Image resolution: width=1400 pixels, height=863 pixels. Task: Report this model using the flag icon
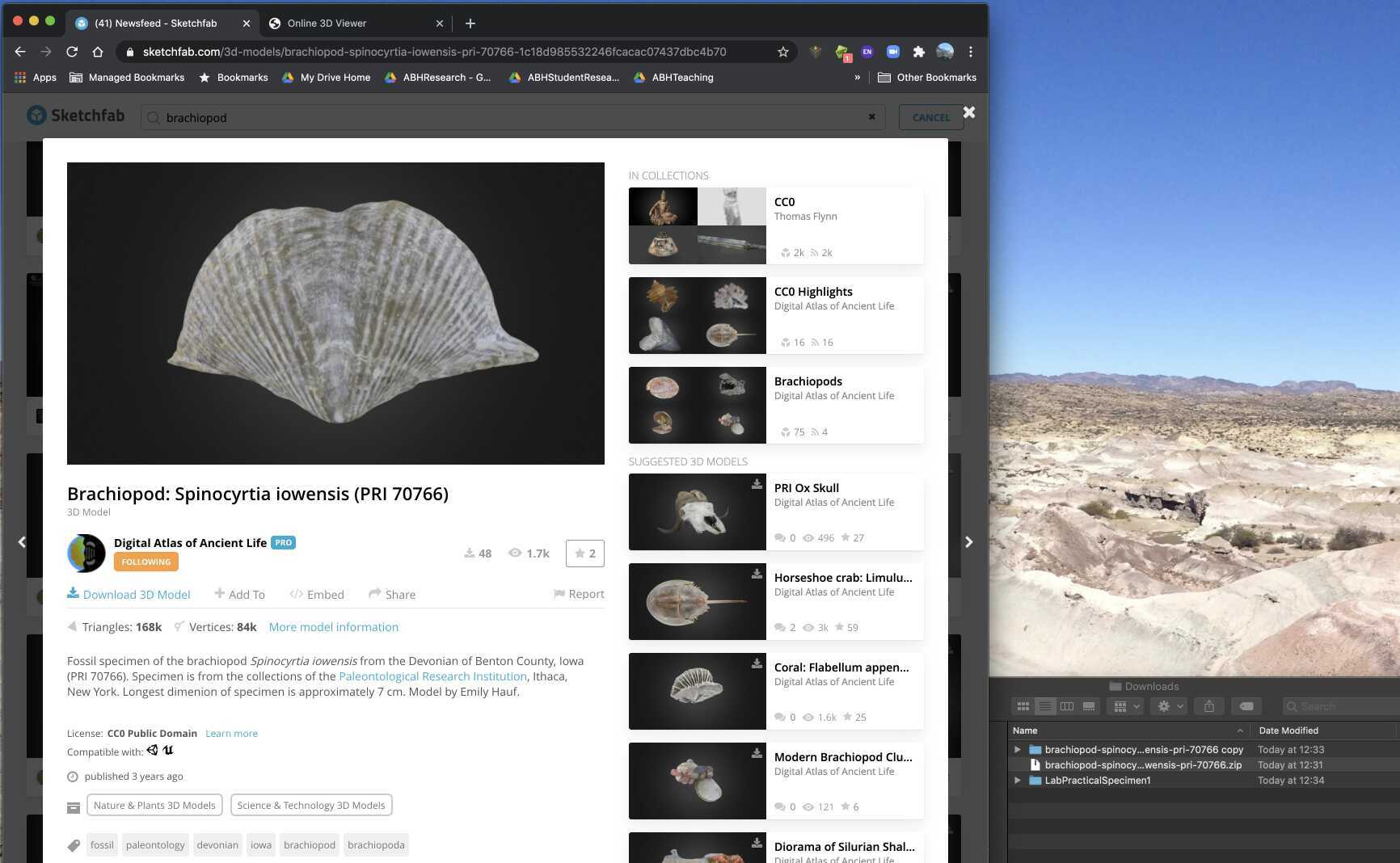point(559,594)
